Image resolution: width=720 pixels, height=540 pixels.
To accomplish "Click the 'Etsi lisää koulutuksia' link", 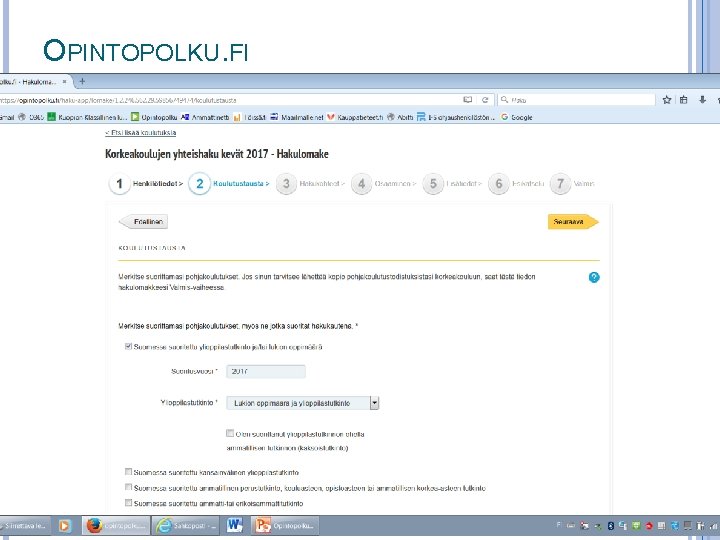I will (141, 133).
